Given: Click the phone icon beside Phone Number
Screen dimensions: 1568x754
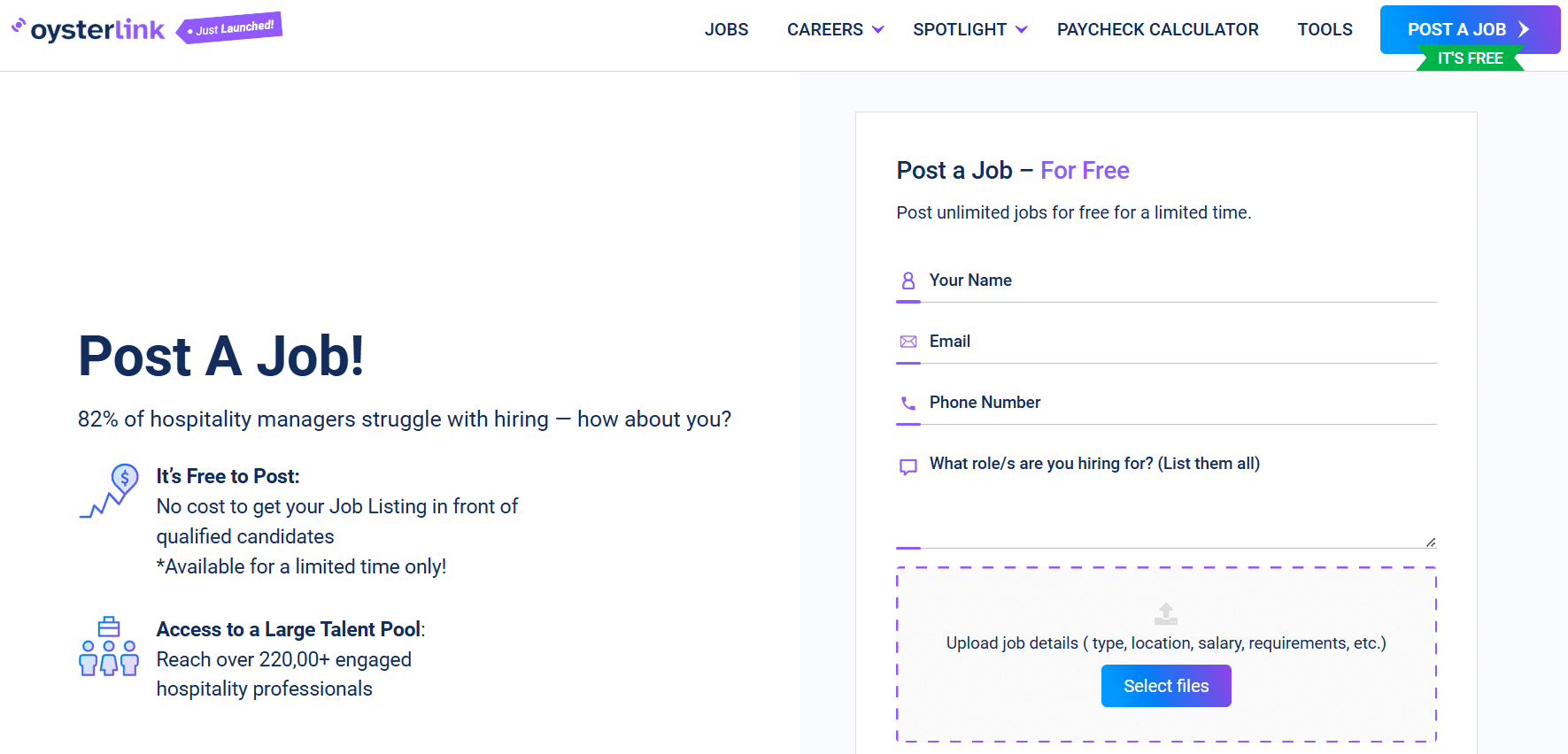Looking at the screenshot, I should [908, 404].
